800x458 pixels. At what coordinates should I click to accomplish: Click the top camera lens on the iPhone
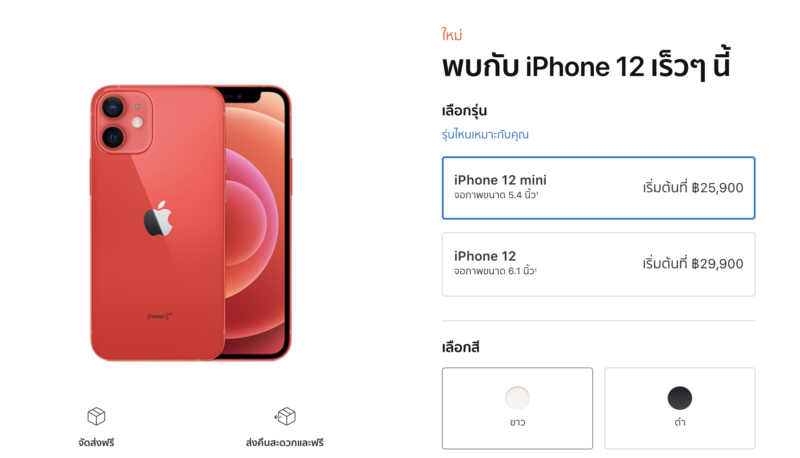tap(113, 108)
